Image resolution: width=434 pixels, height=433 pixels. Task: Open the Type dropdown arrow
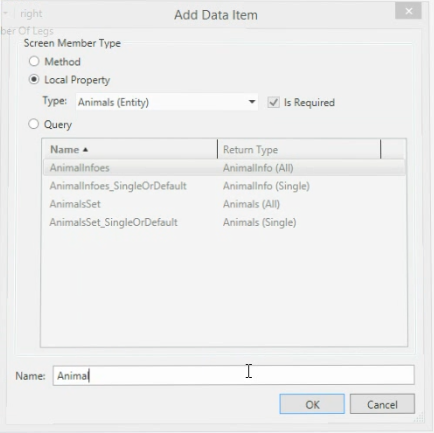(x=252, y=102)
